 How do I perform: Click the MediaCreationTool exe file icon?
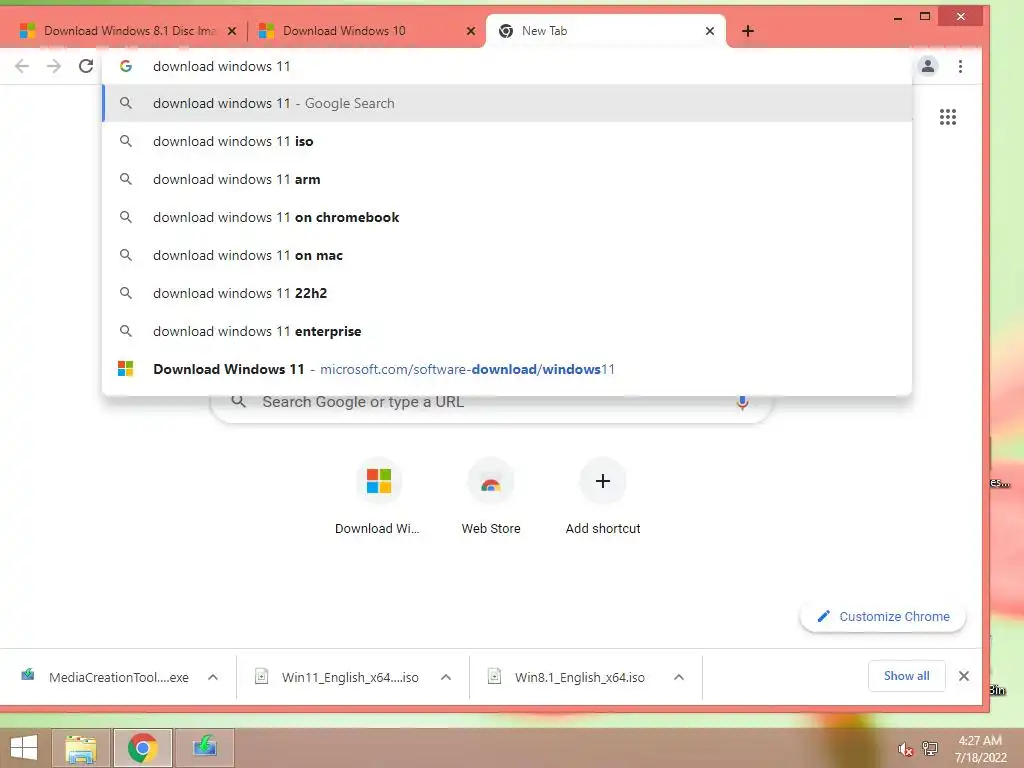pyautogui.click(x=27, y=675)
